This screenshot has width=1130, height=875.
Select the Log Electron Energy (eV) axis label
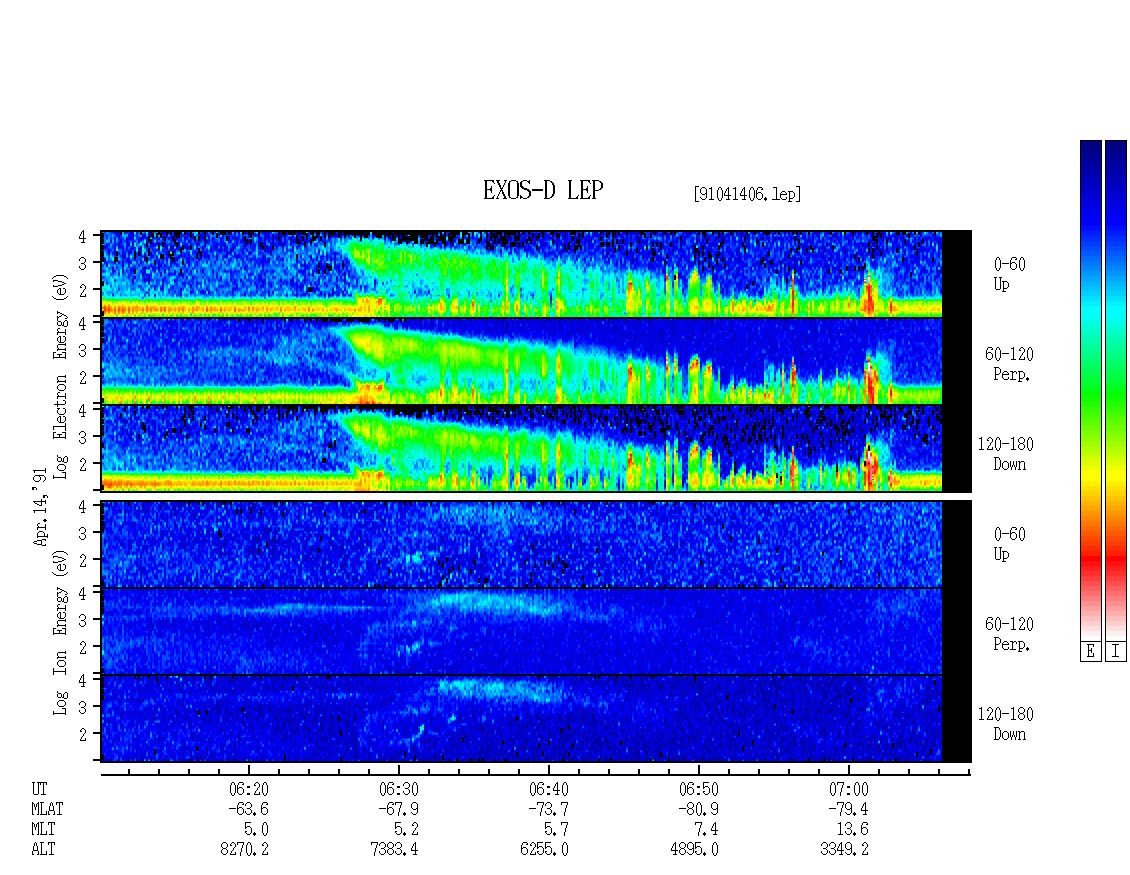click(60, 376)
